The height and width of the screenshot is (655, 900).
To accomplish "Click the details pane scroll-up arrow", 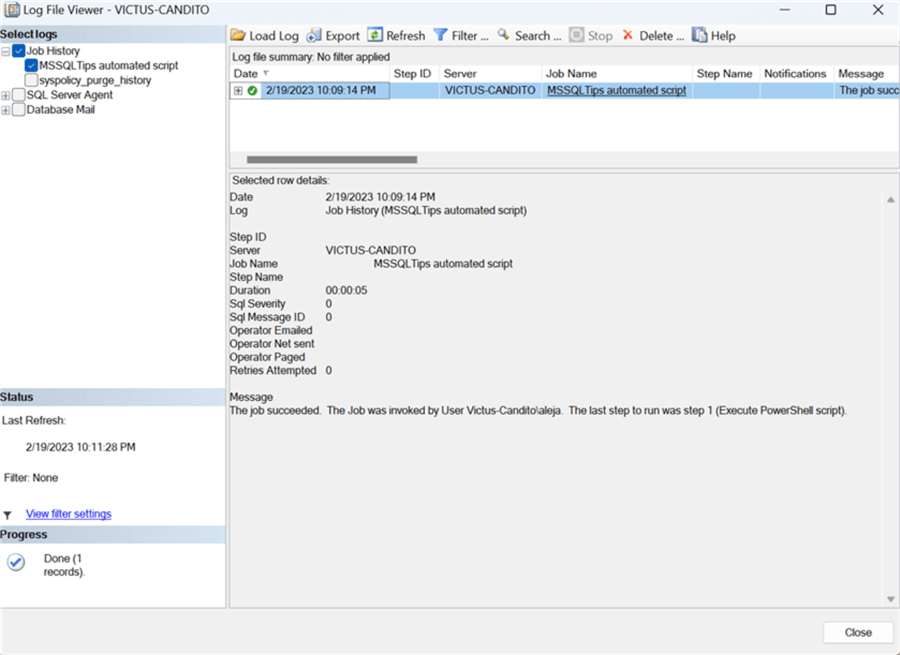I will [x=890, y=200].
